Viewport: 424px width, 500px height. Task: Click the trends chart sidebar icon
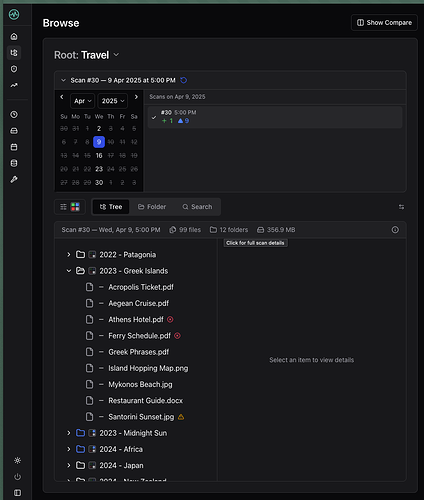[14, 85]
